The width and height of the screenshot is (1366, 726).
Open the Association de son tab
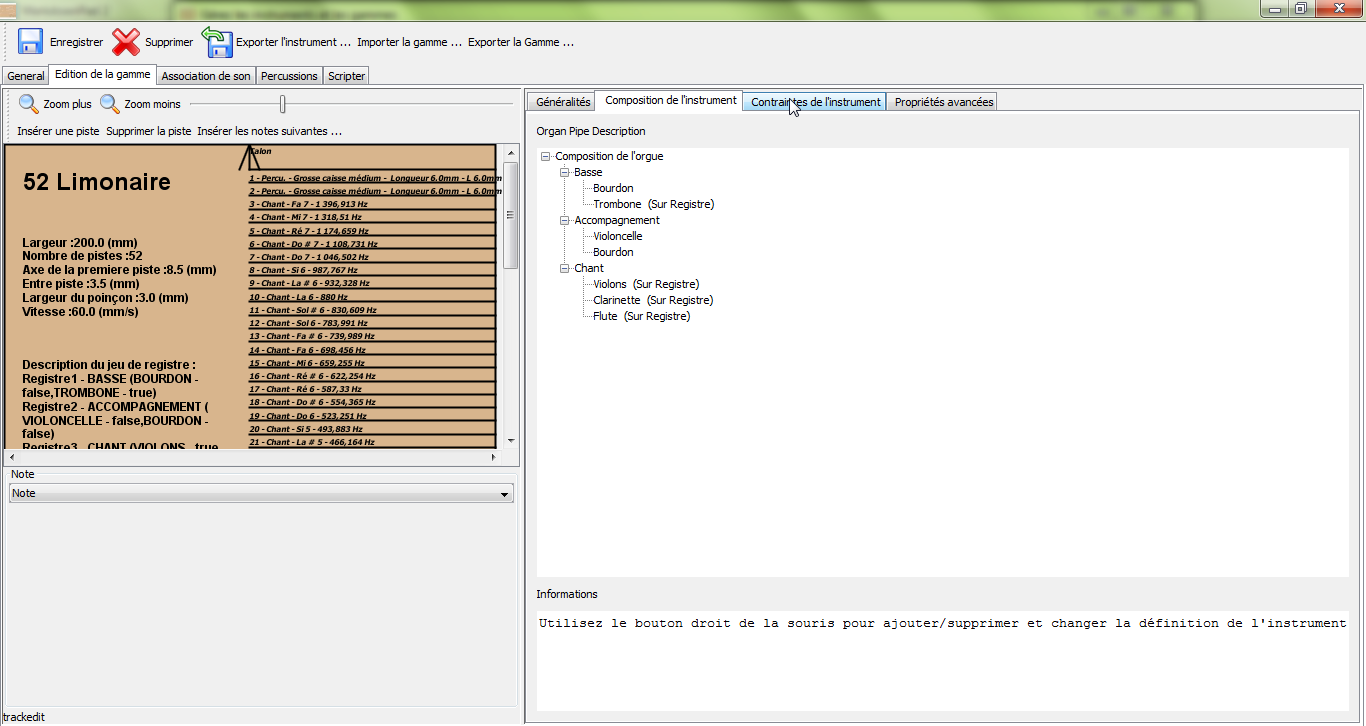click(x=206, y=76)
